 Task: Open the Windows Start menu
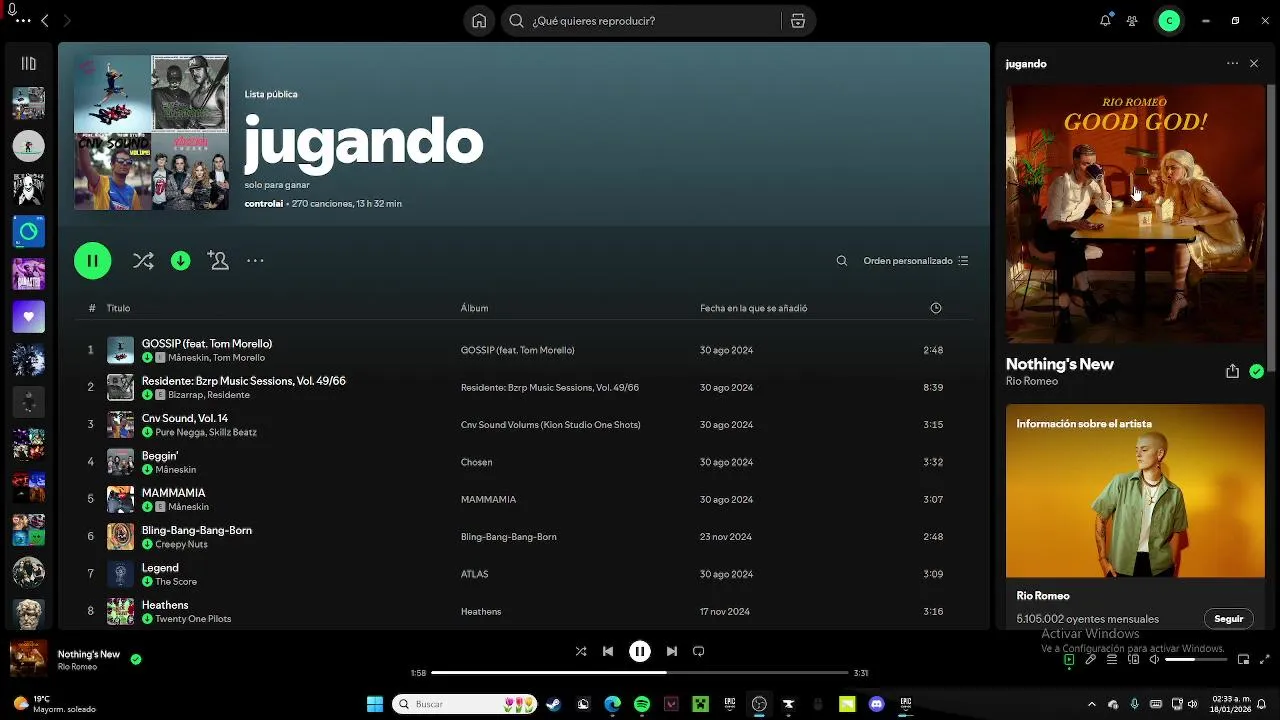[x=375, y=704]
